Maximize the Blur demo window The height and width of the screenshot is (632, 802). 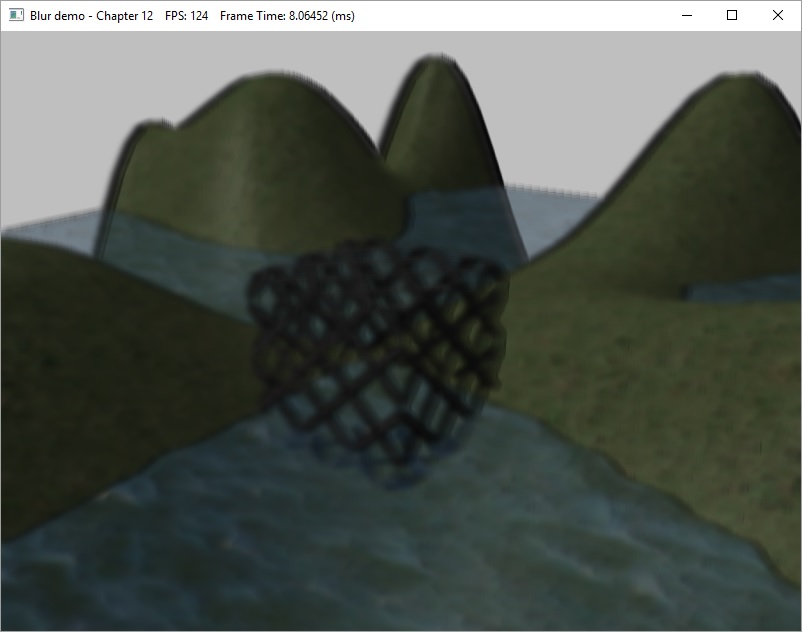pyautogui.click(x=732, y=16)
